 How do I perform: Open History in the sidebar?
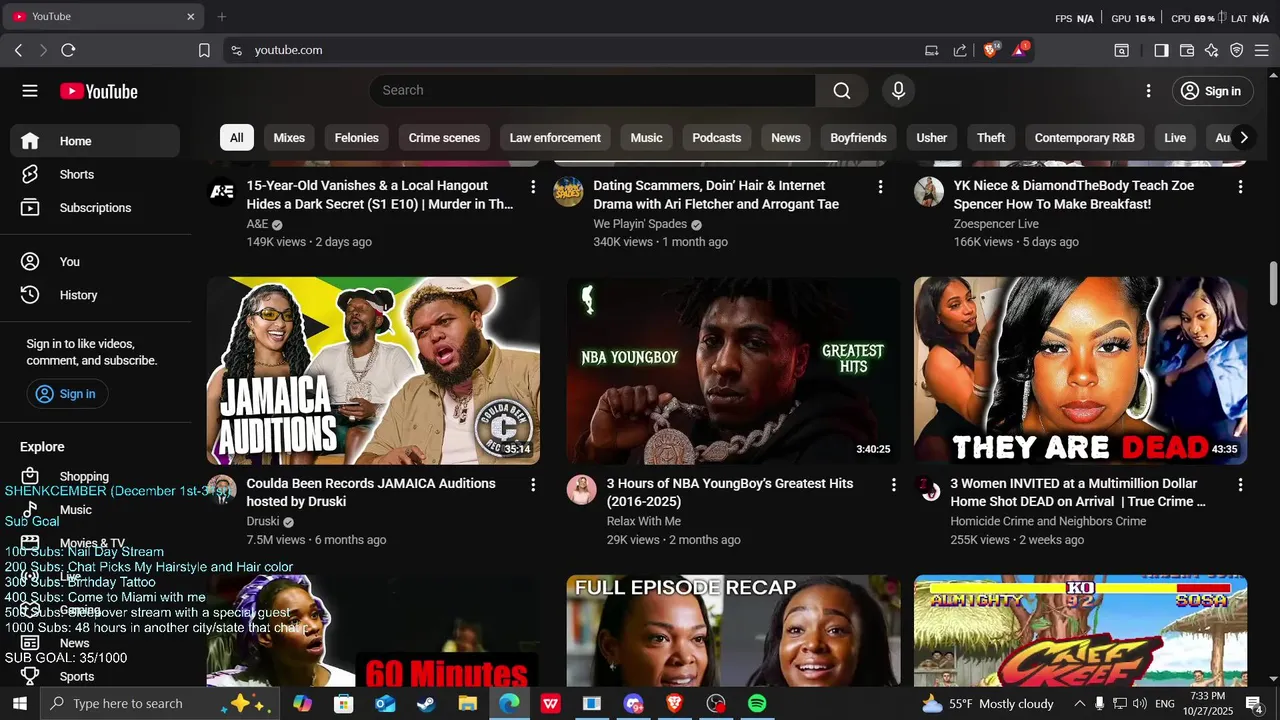pyautogui.click(x=96, y=295)
